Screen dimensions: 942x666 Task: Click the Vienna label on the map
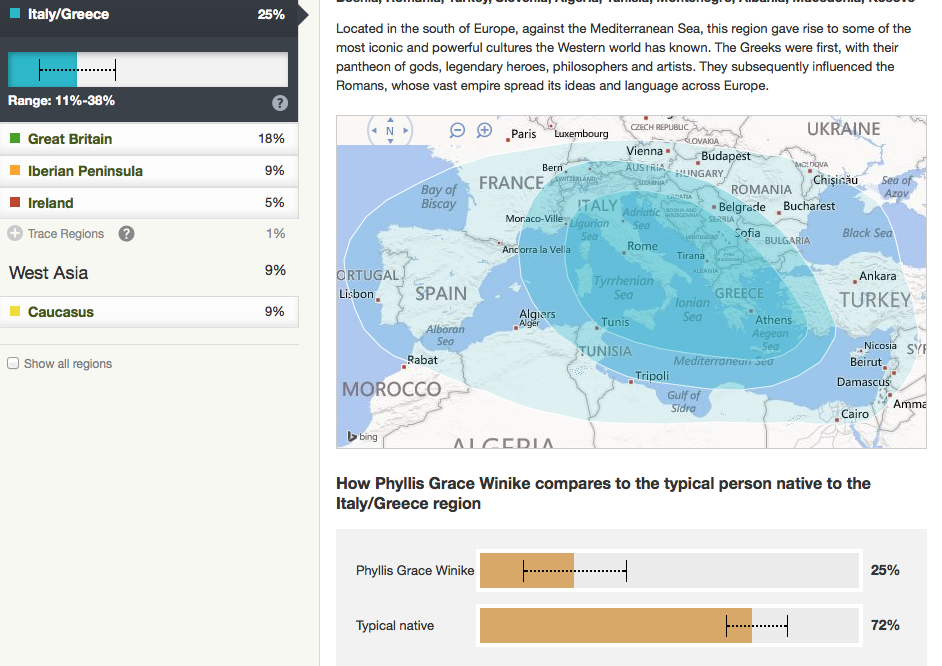coord(644,151)
